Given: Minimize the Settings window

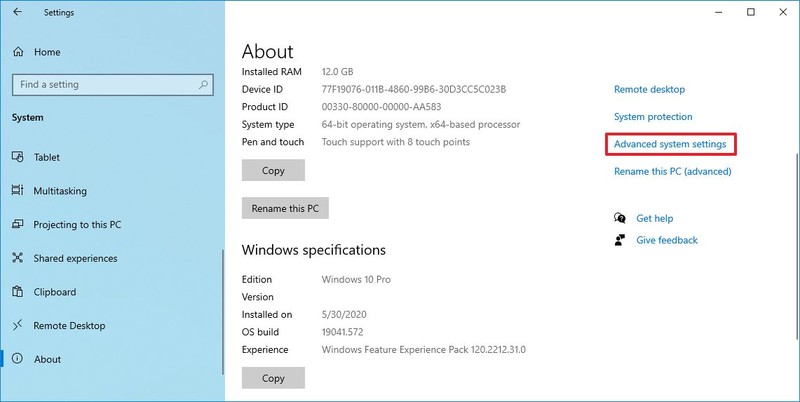Looking at the screenshot, I should point(719,12).
